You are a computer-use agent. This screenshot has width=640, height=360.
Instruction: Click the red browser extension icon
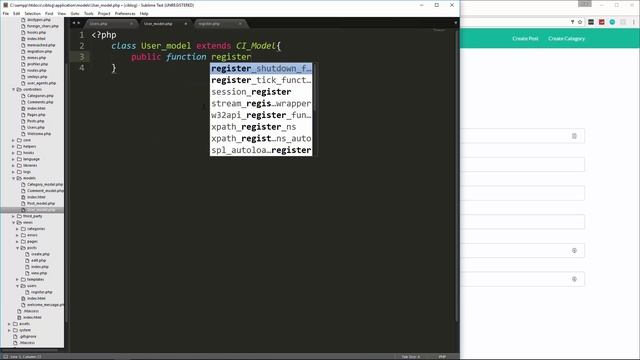(602, 22)
